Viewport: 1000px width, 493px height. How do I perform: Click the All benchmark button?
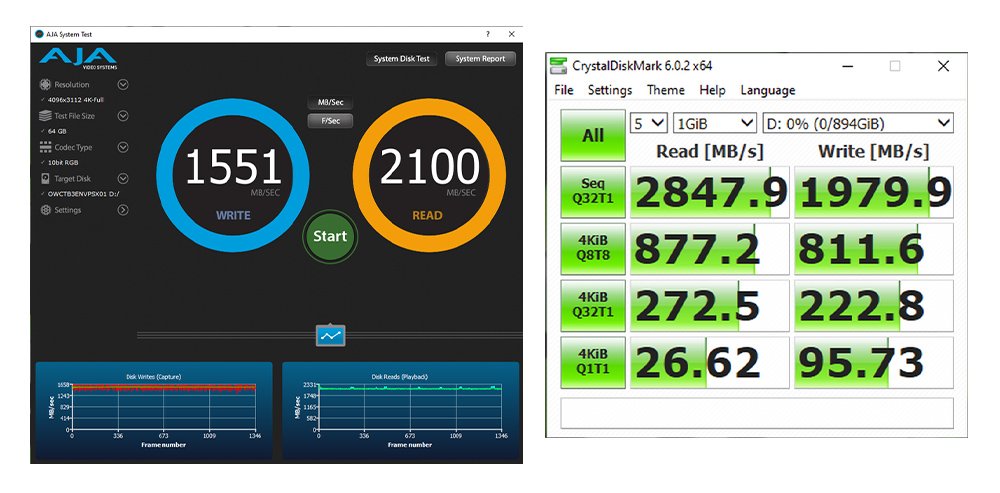click(593, 135)
